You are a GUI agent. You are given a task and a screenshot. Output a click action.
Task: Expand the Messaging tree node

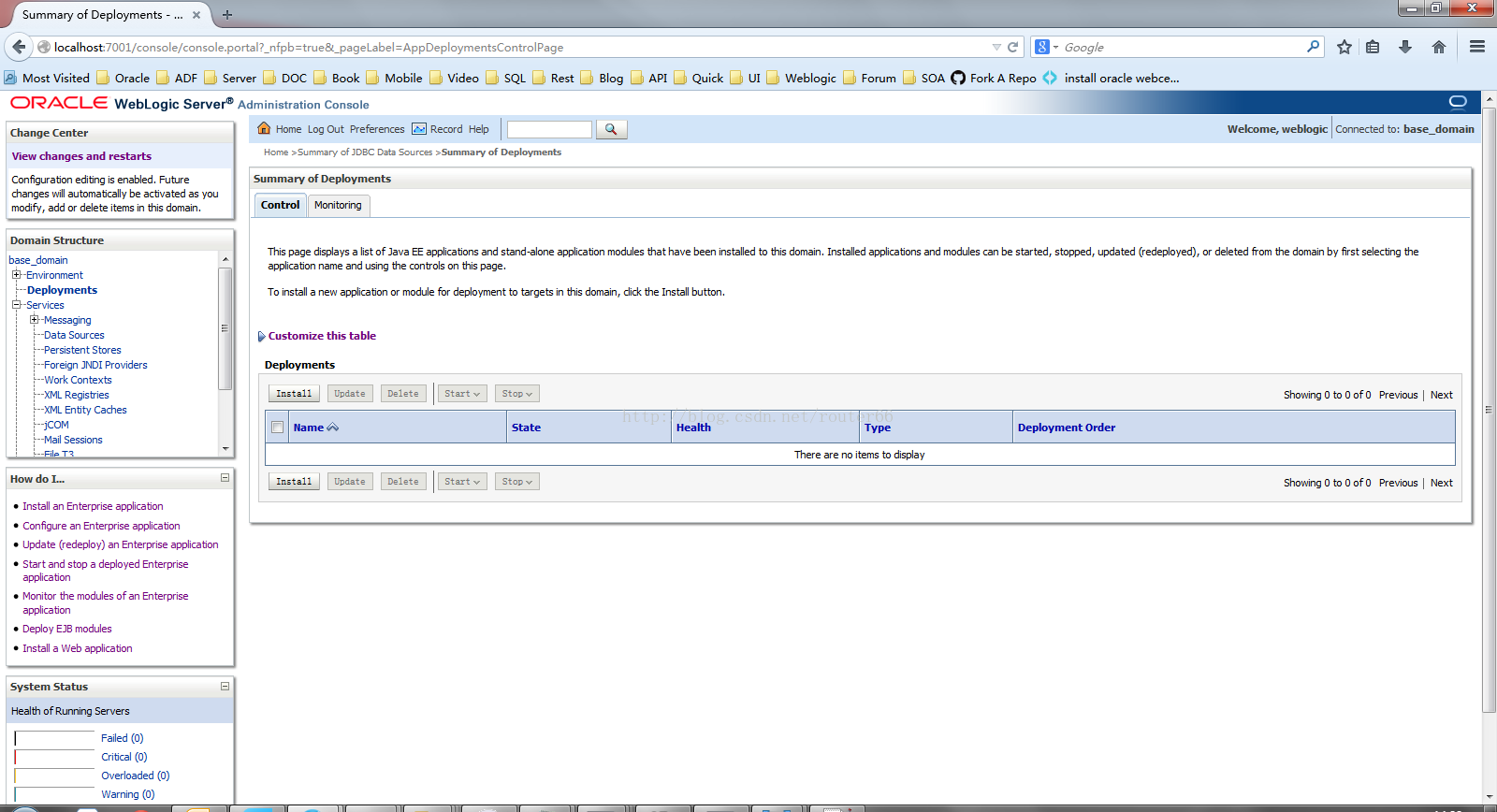(34, 320)
